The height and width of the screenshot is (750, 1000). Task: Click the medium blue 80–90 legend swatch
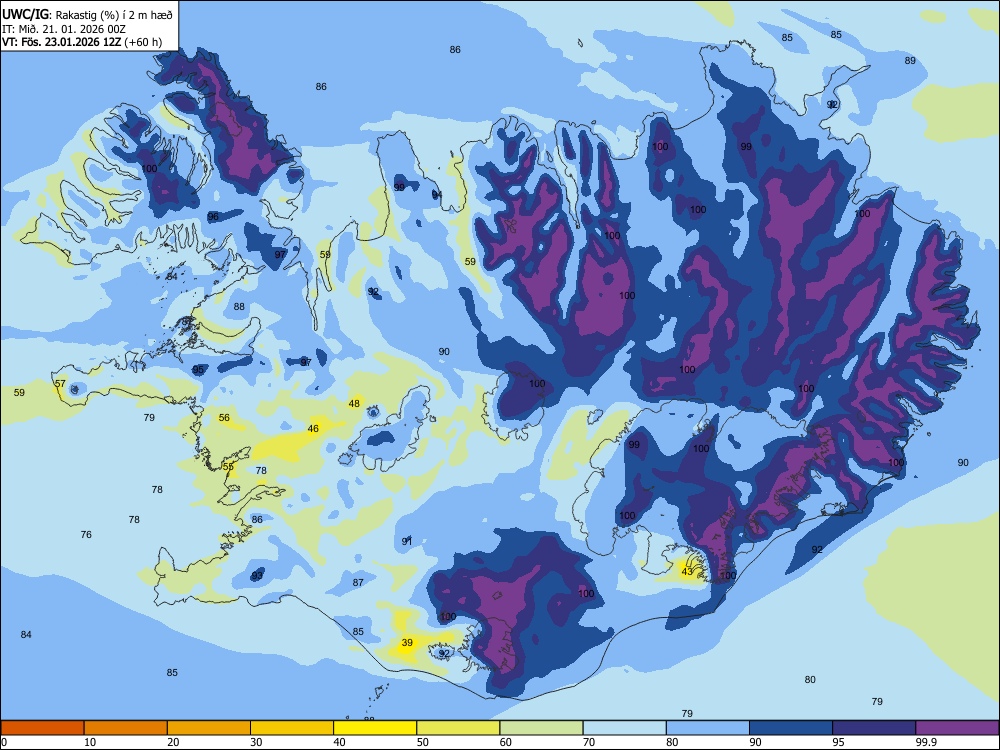coord(708,728)
